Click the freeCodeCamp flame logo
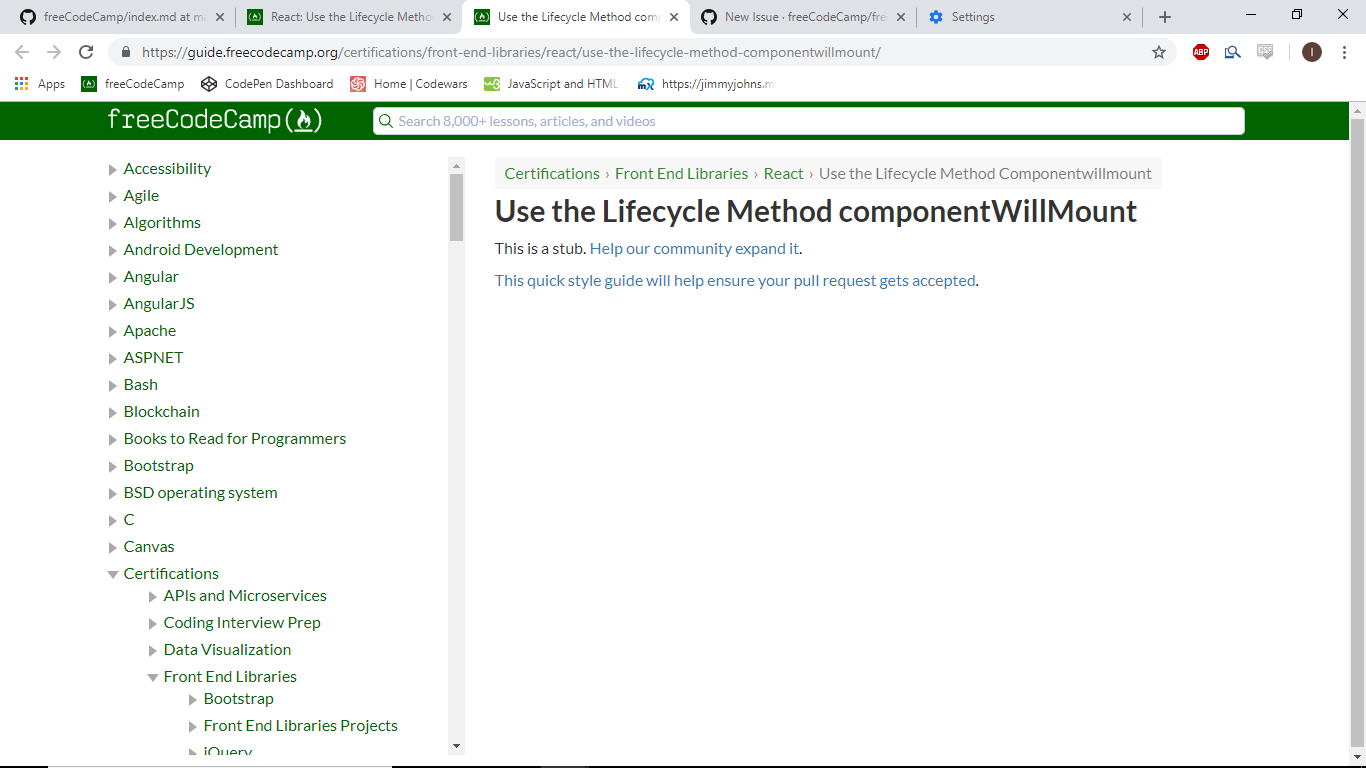Image resolution: width=1366 pixels, height=768 pixels. 307,120
